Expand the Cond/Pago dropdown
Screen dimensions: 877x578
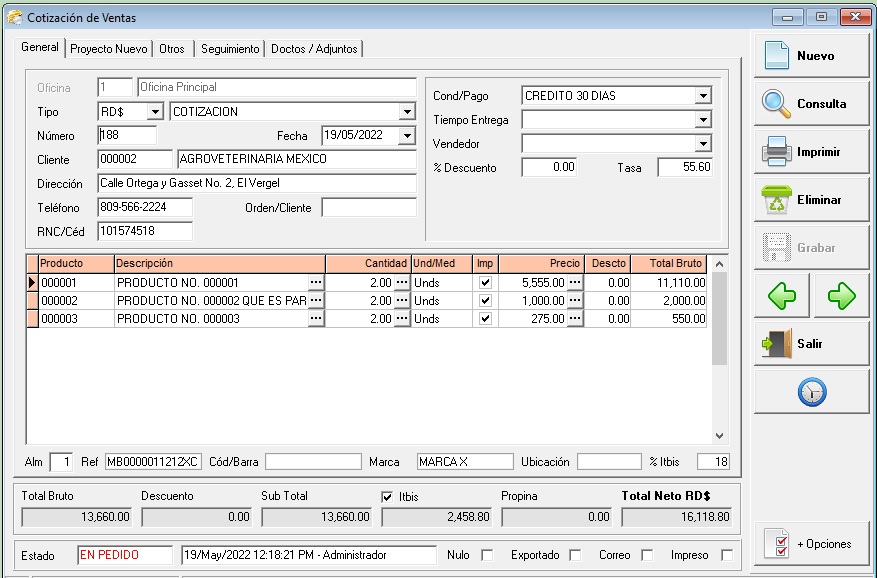click(x=703, y=96)
